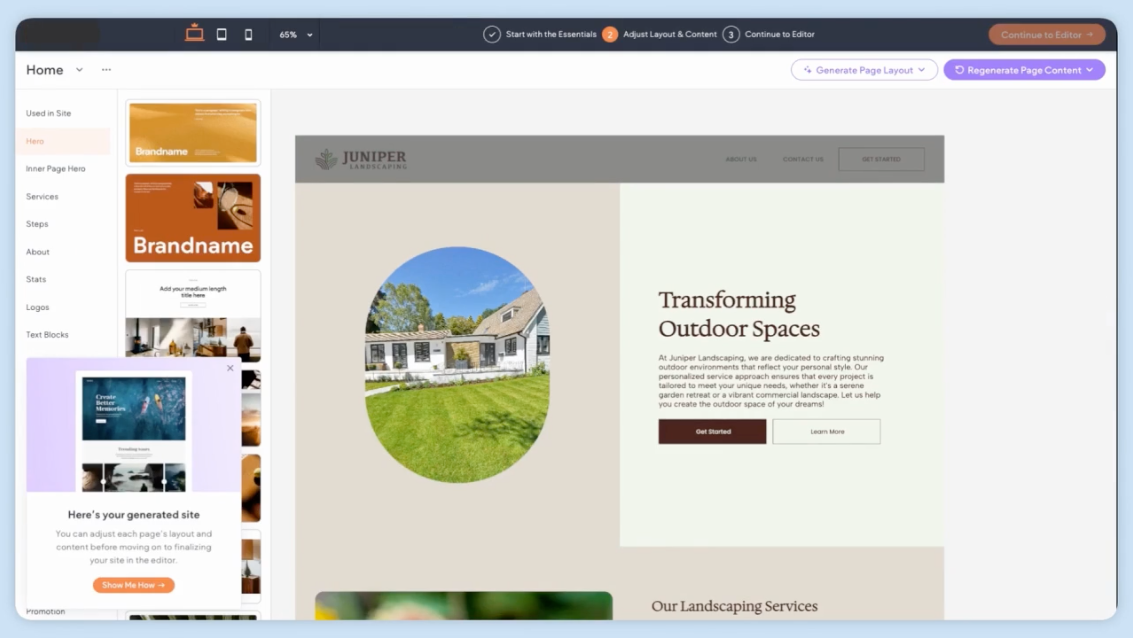Click the Continue to Editor button
The width and height of the screenshot is (1133, 638).
1046,34
